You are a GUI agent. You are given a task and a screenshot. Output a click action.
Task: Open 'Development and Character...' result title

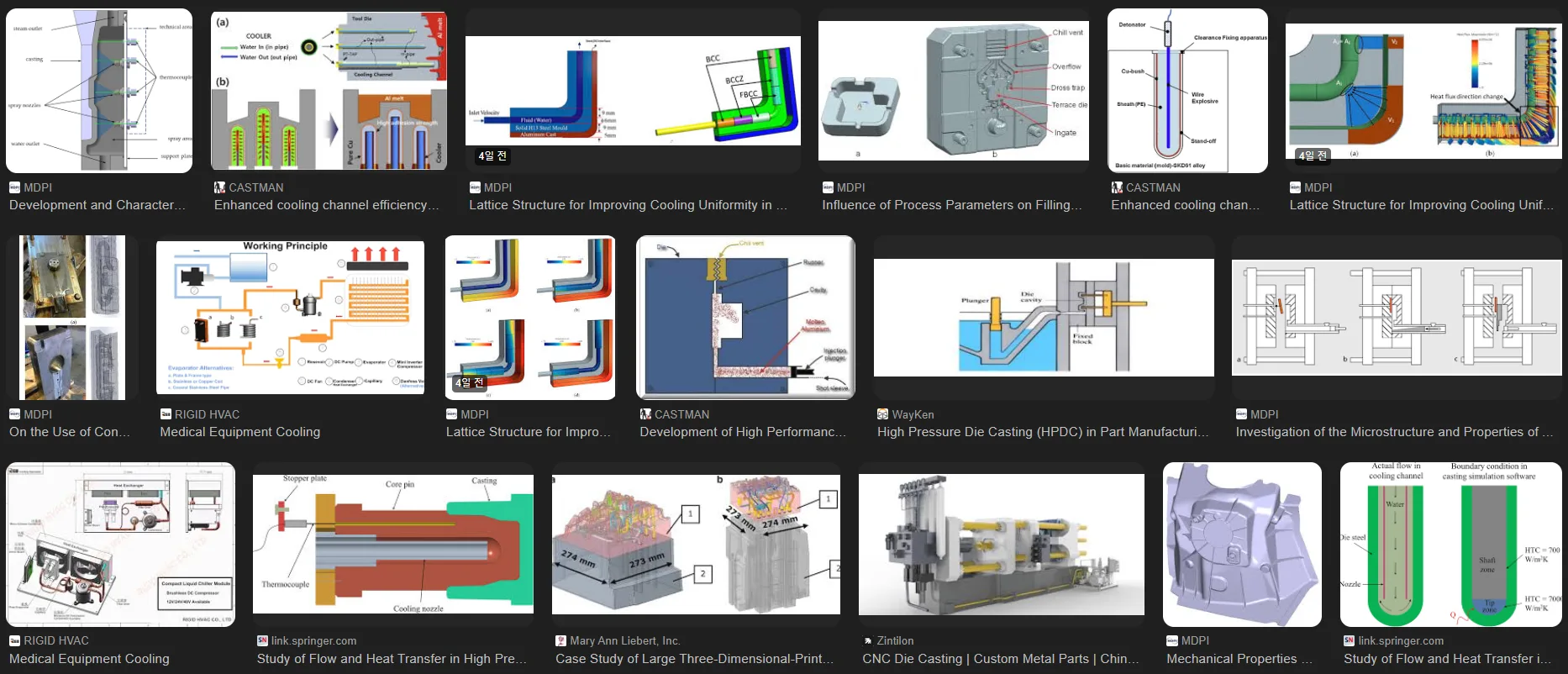[x=97, y=205]
